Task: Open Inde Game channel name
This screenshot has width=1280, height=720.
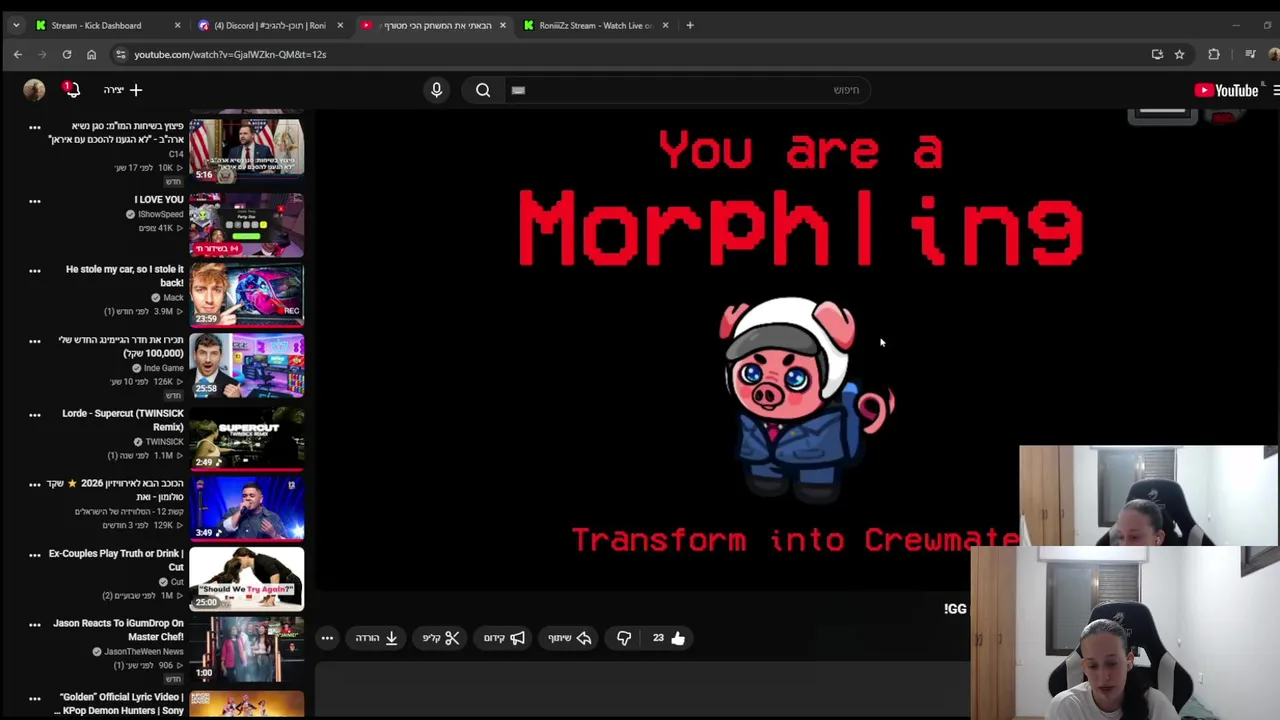Action: click(x=164, y=368)
